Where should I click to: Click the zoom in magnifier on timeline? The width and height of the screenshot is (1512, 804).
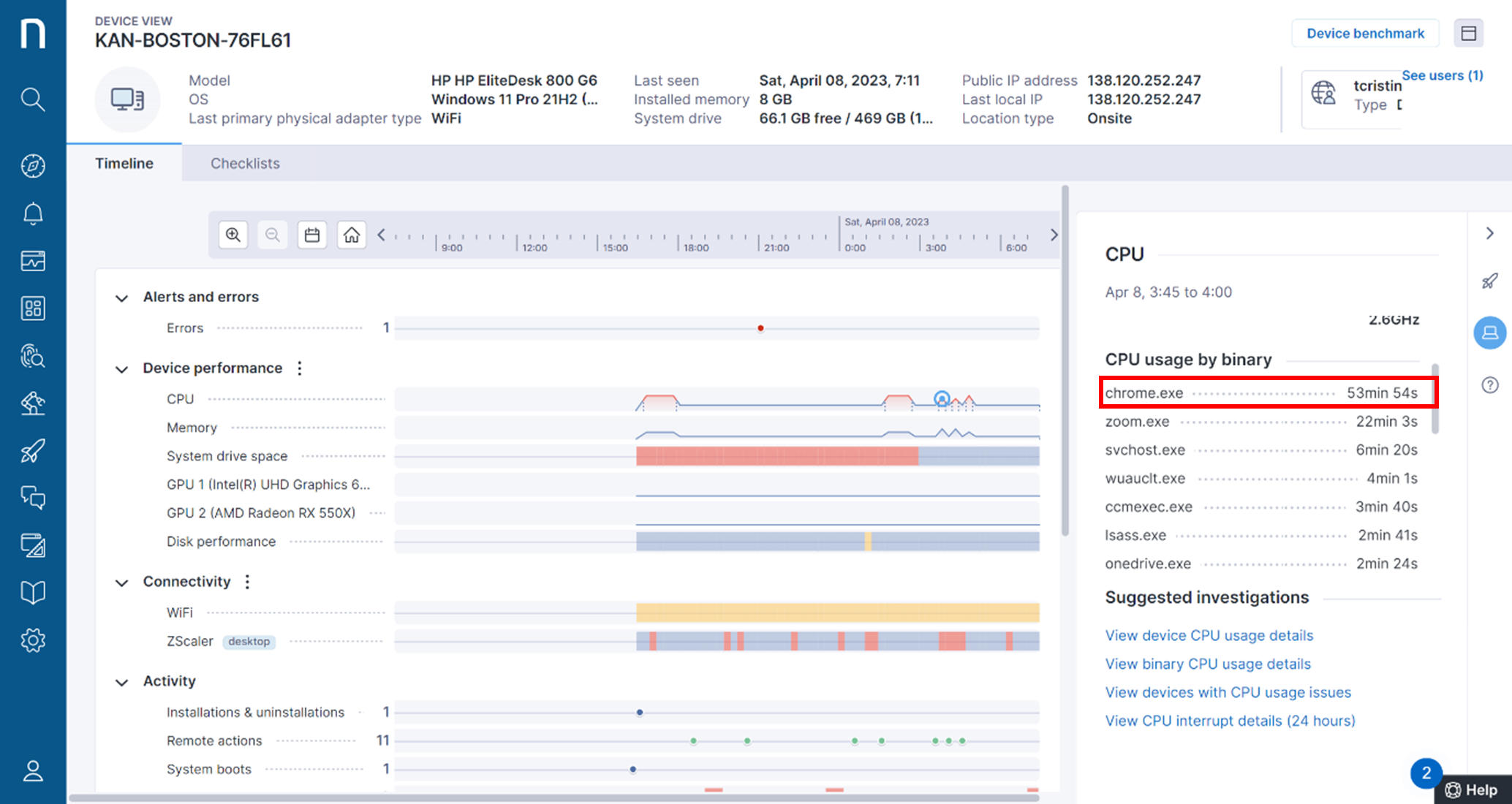point(233,235)
